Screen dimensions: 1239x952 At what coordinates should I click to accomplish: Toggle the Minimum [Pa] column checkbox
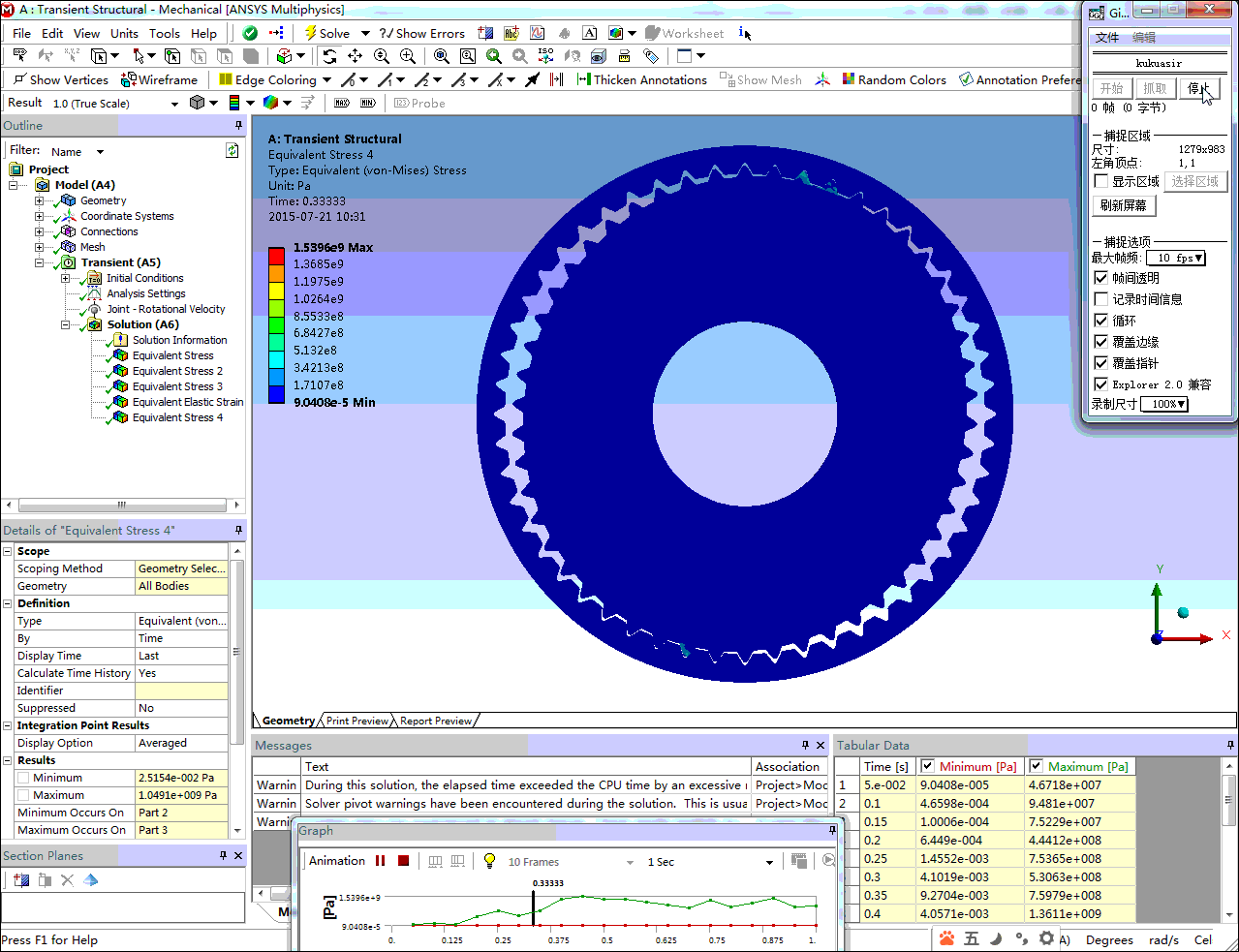(x=927, y=766)
